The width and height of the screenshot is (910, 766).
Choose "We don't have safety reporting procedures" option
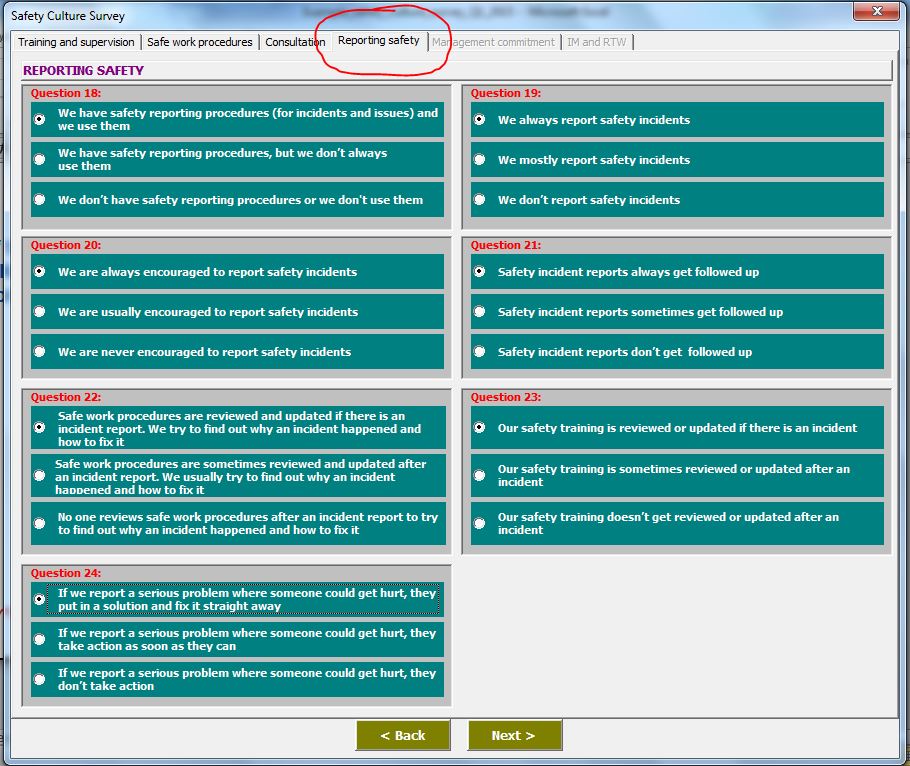[x=38, y=200]
